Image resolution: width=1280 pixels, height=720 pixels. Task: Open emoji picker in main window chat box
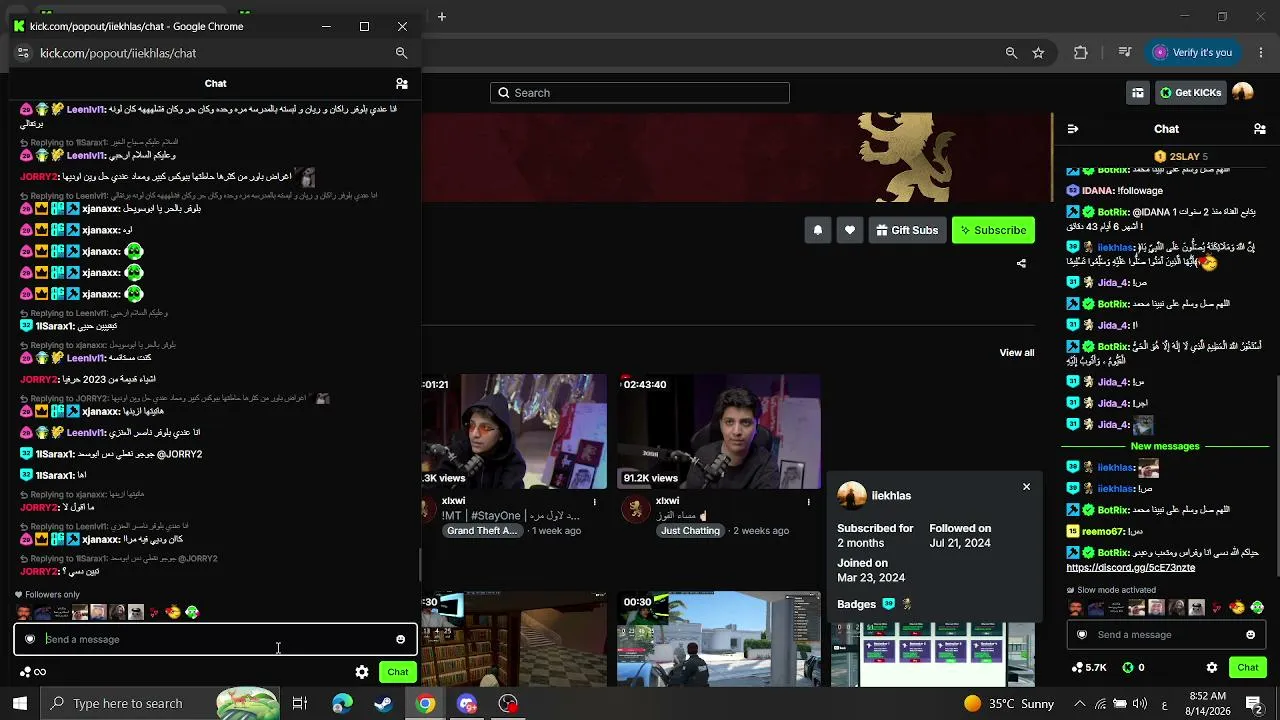[1250, 635]
